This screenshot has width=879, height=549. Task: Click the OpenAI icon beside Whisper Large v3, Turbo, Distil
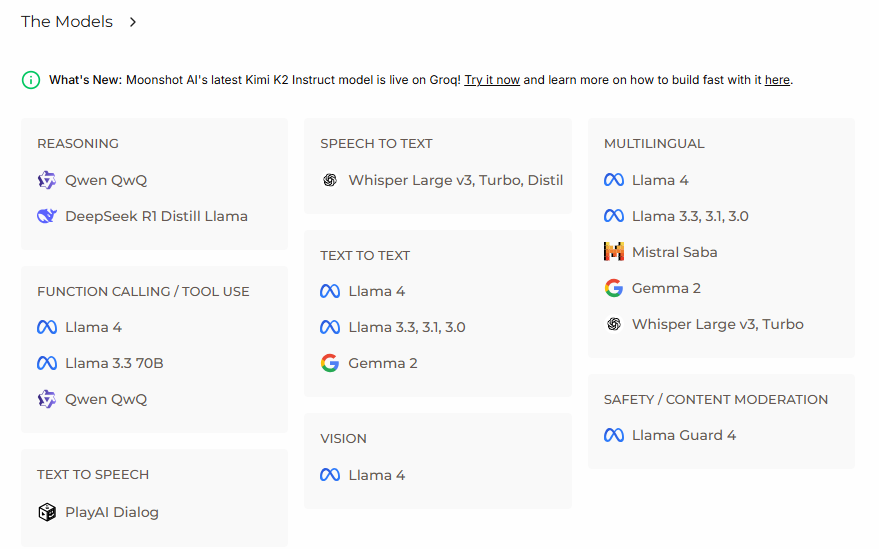click(330, 180)
